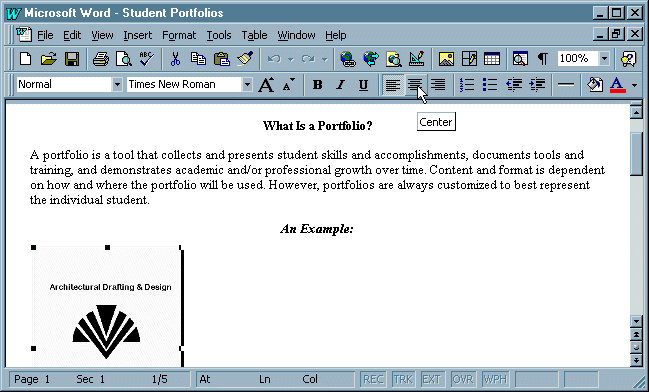Image resolution: width=649 pixels, height=392 pixels.
Task: Open the Table menu
Action: (x=254, y=36)
